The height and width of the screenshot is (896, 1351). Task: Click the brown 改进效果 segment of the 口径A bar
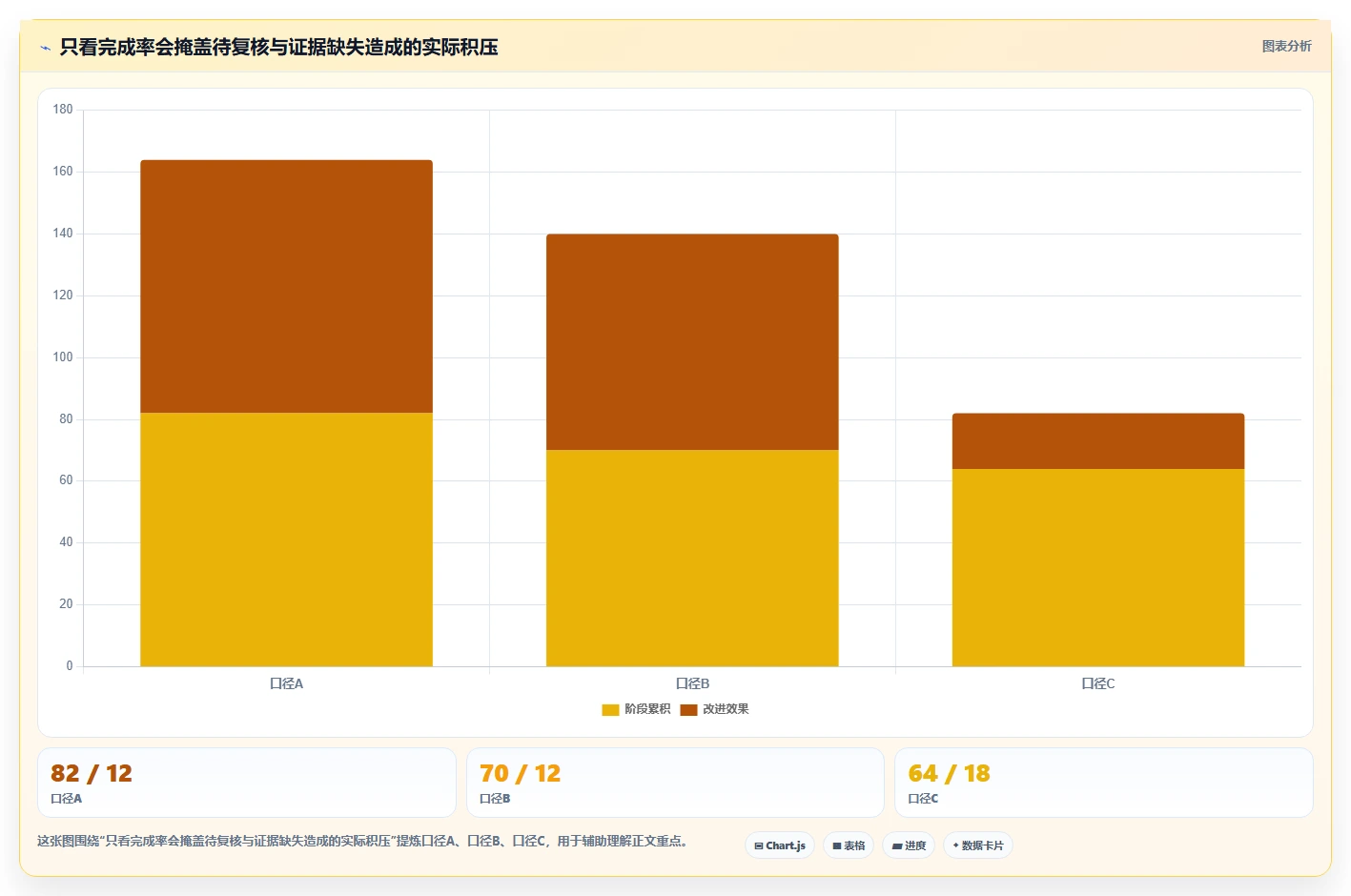pyautogui.click(x=287, y=286)
